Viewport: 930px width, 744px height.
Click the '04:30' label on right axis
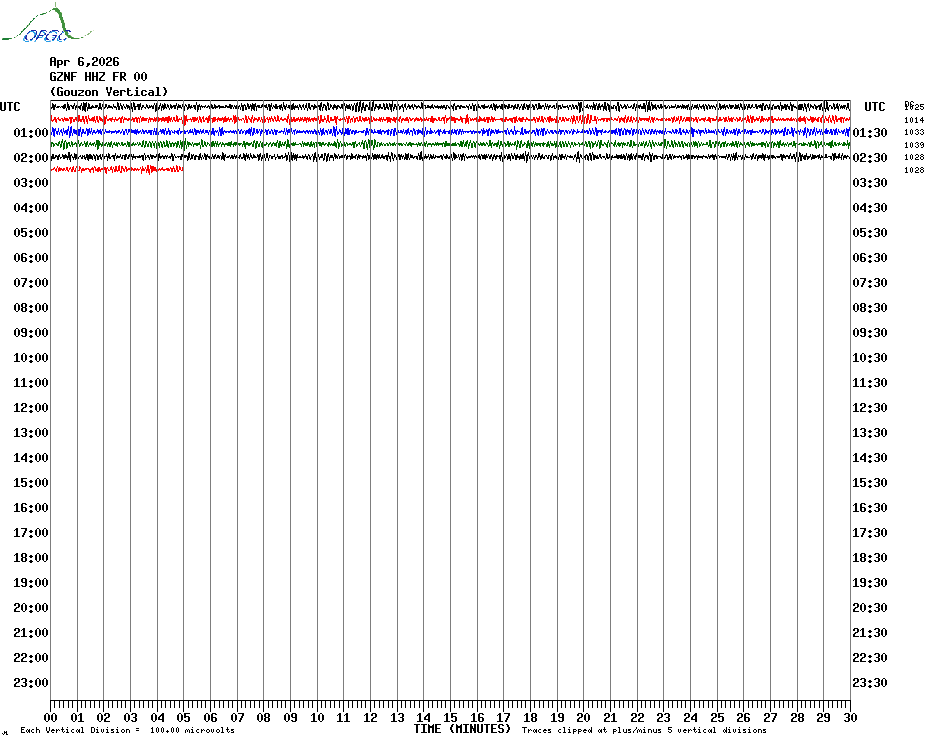[x=870, y=208]
